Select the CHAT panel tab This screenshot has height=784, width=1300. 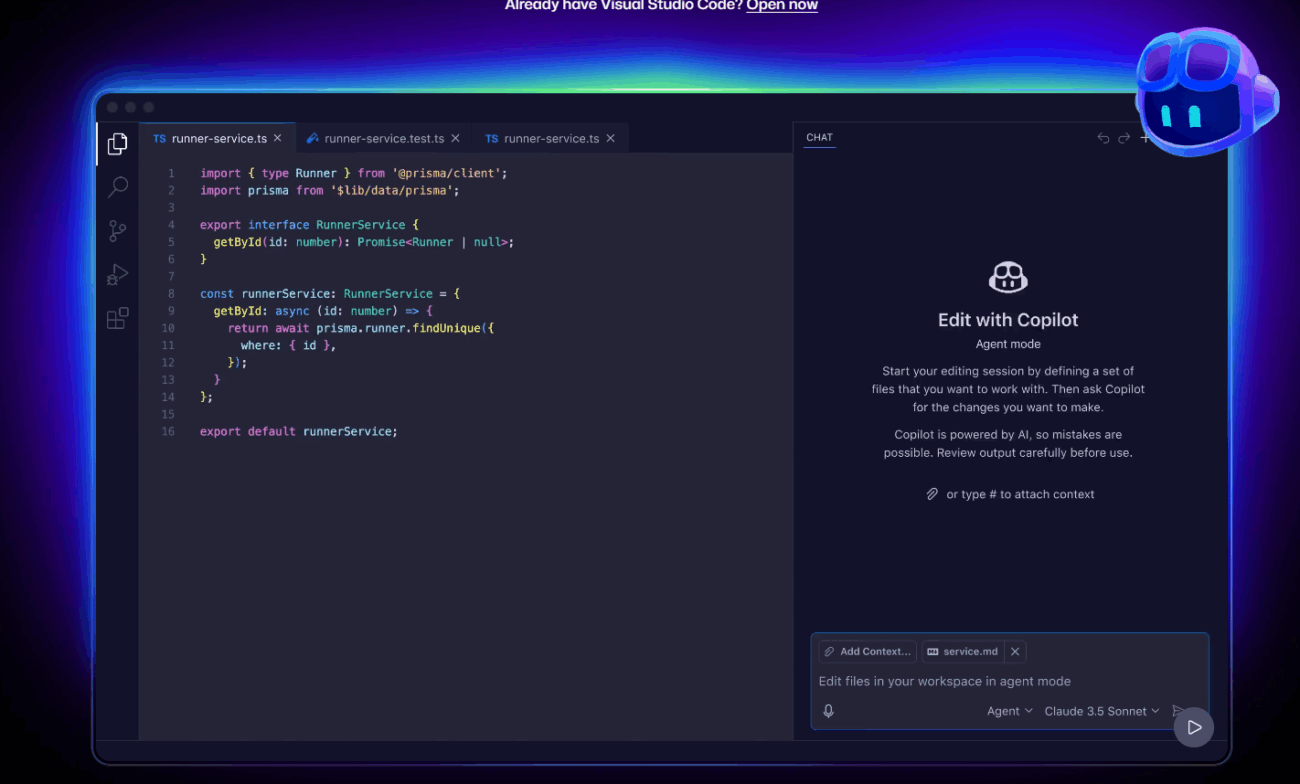click(x=819, y=138)
